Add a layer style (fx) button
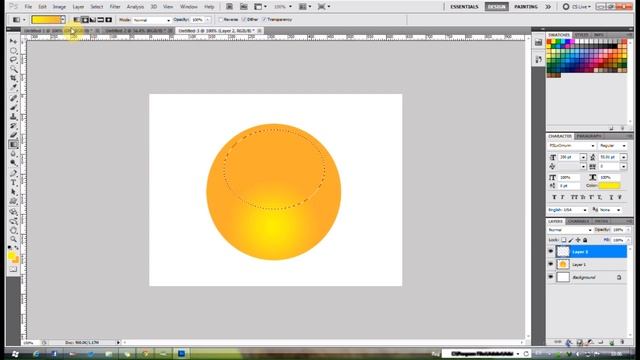Viewport: 640px width, 360px height. pos(569,342)
